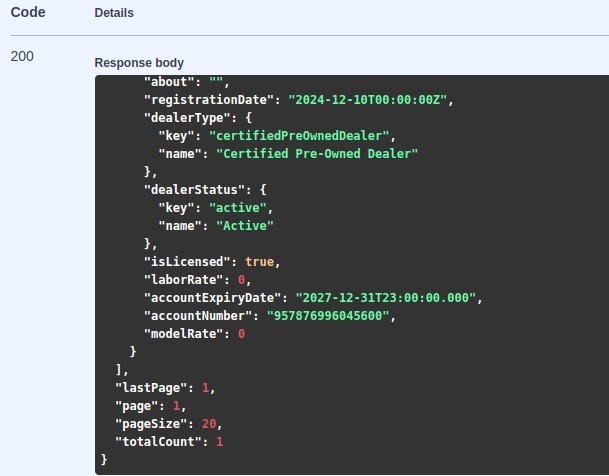Select the certifiedPreOwnedDealer key value

299,136
